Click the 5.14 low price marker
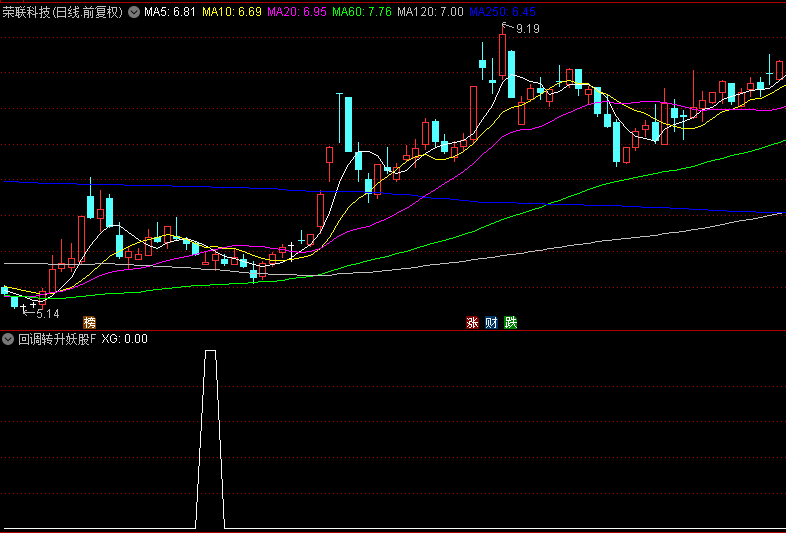Image resolution: width=786 pixels, height=533 pixels. pos(47,313)
